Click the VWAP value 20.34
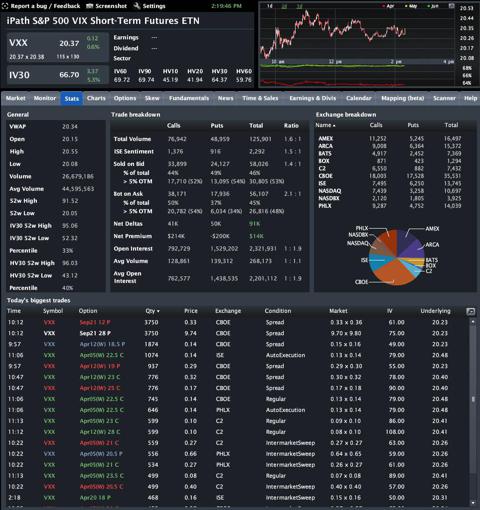480x510 pixels. 70,127
